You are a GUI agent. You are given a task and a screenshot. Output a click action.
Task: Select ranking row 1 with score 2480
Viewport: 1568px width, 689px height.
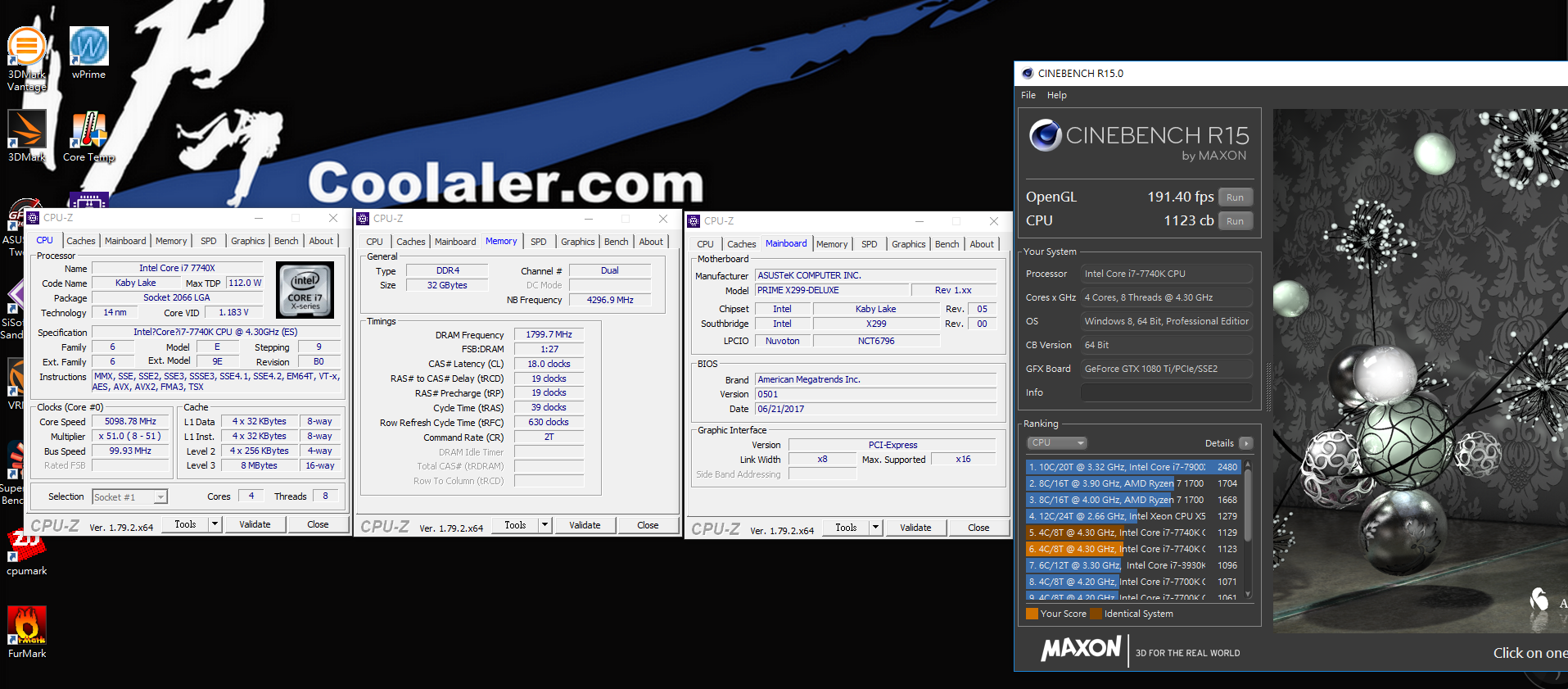point(1133,467)
